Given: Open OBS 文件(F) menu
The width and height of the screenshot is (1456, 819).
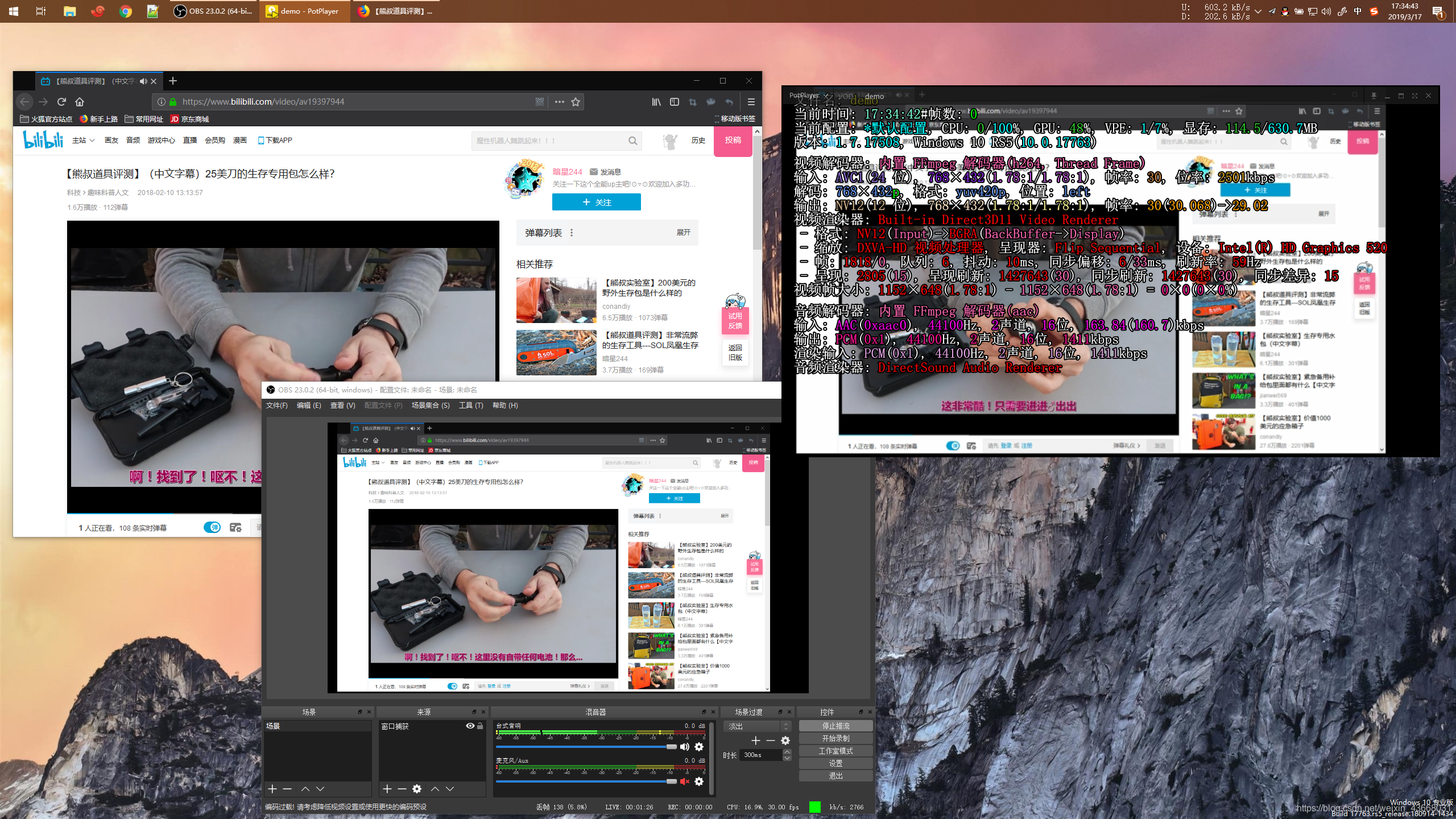Looking at the screenshot, I should coord(276,406).
